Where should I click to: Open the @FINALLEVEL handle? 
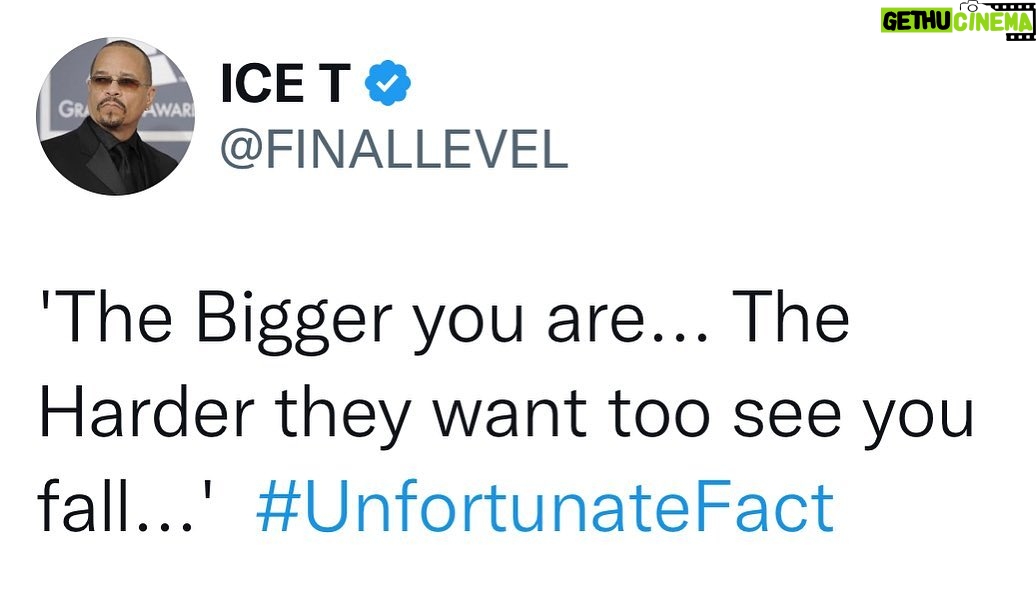tap(394, 149)
